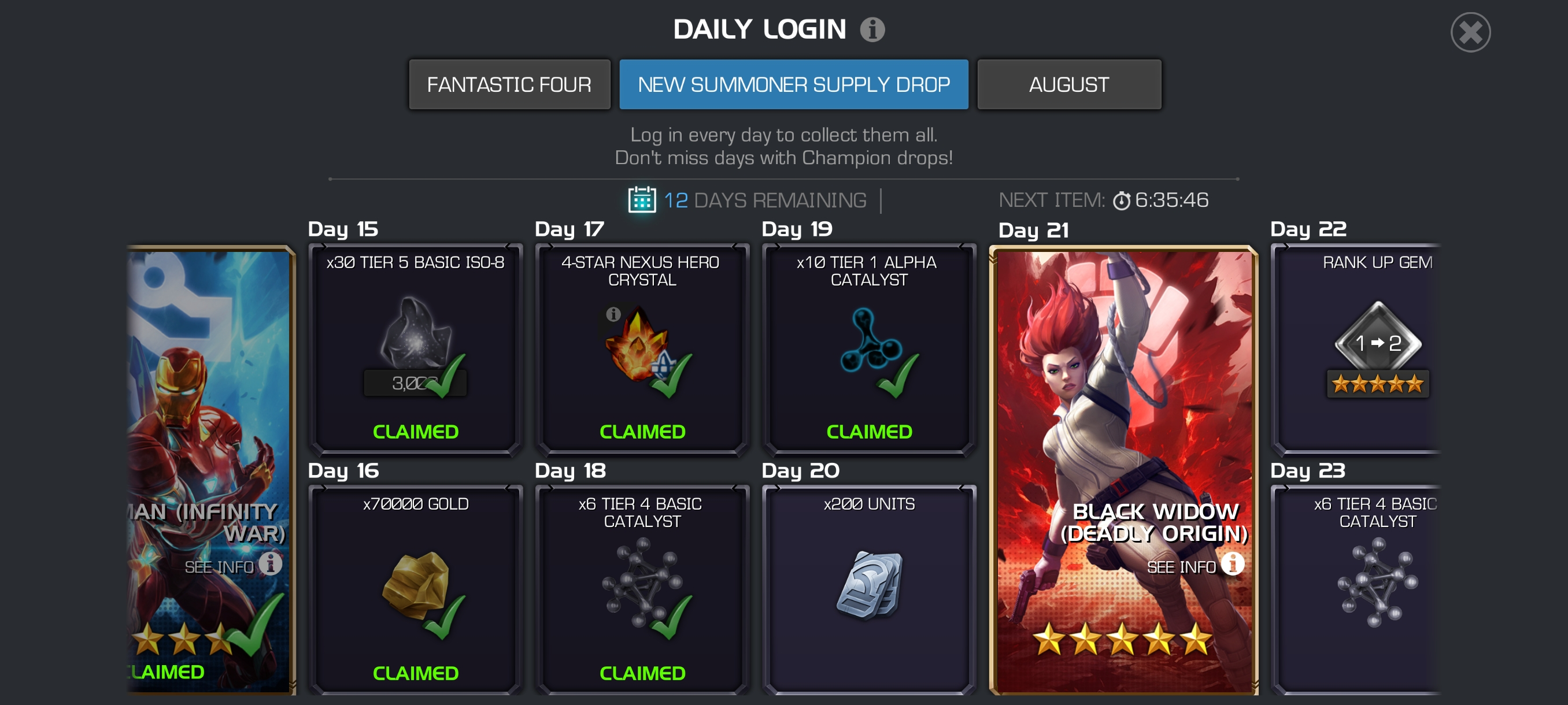Open the Black Widow Deadly Origin card
The image size is (1568, 705).
[x=1123, y=470]
